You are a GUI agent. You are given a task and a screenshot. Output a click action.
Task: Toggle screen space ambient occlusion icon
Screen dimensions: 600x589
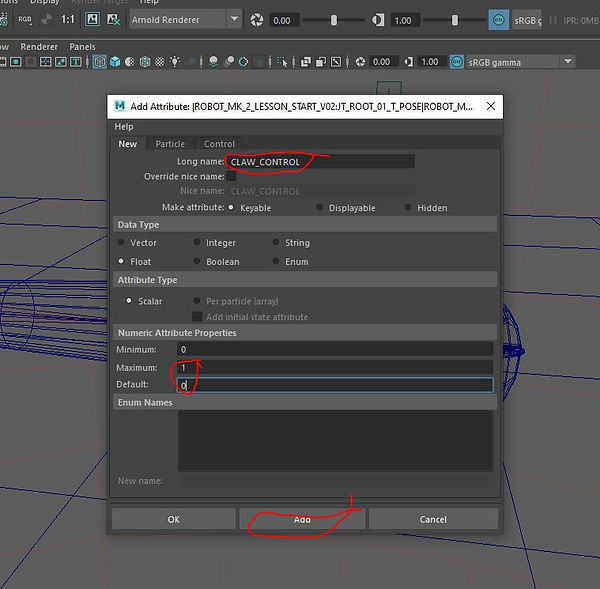coord(214,62)
